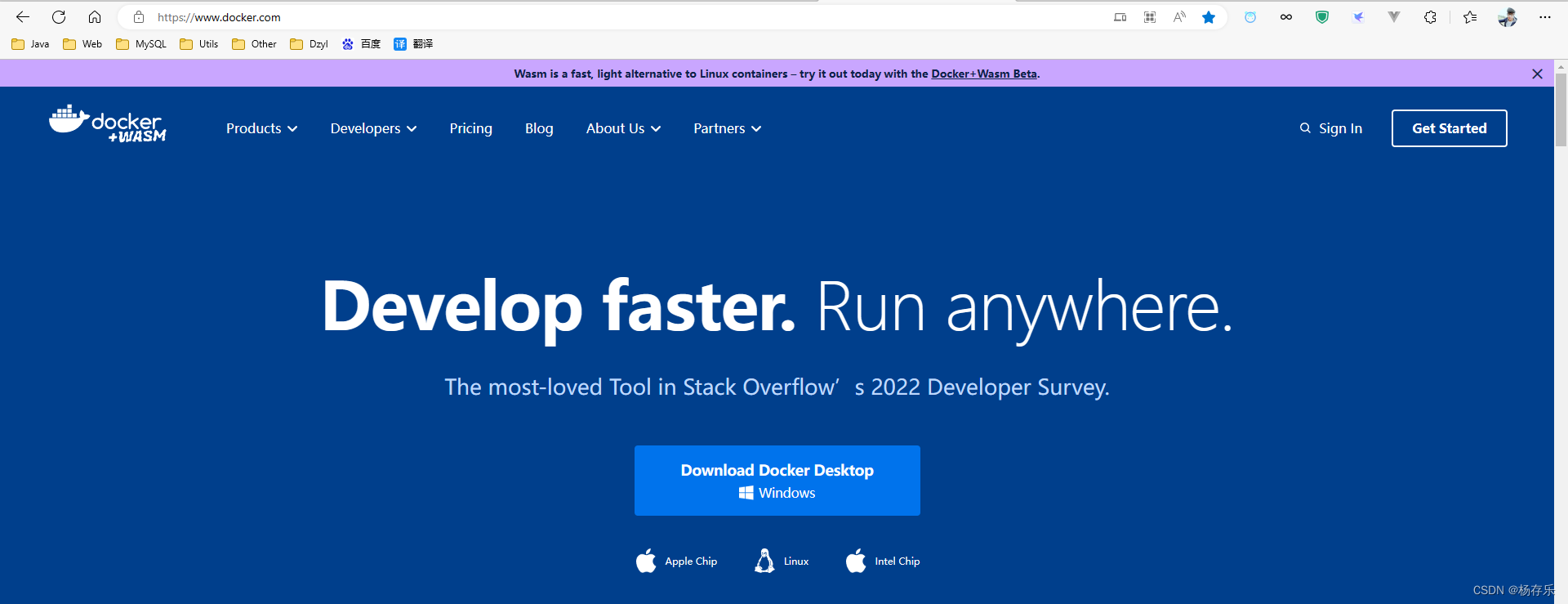Open the 翻译 translate bookmark
This screenshot has height=604, width=1568.
click(413, 44)
